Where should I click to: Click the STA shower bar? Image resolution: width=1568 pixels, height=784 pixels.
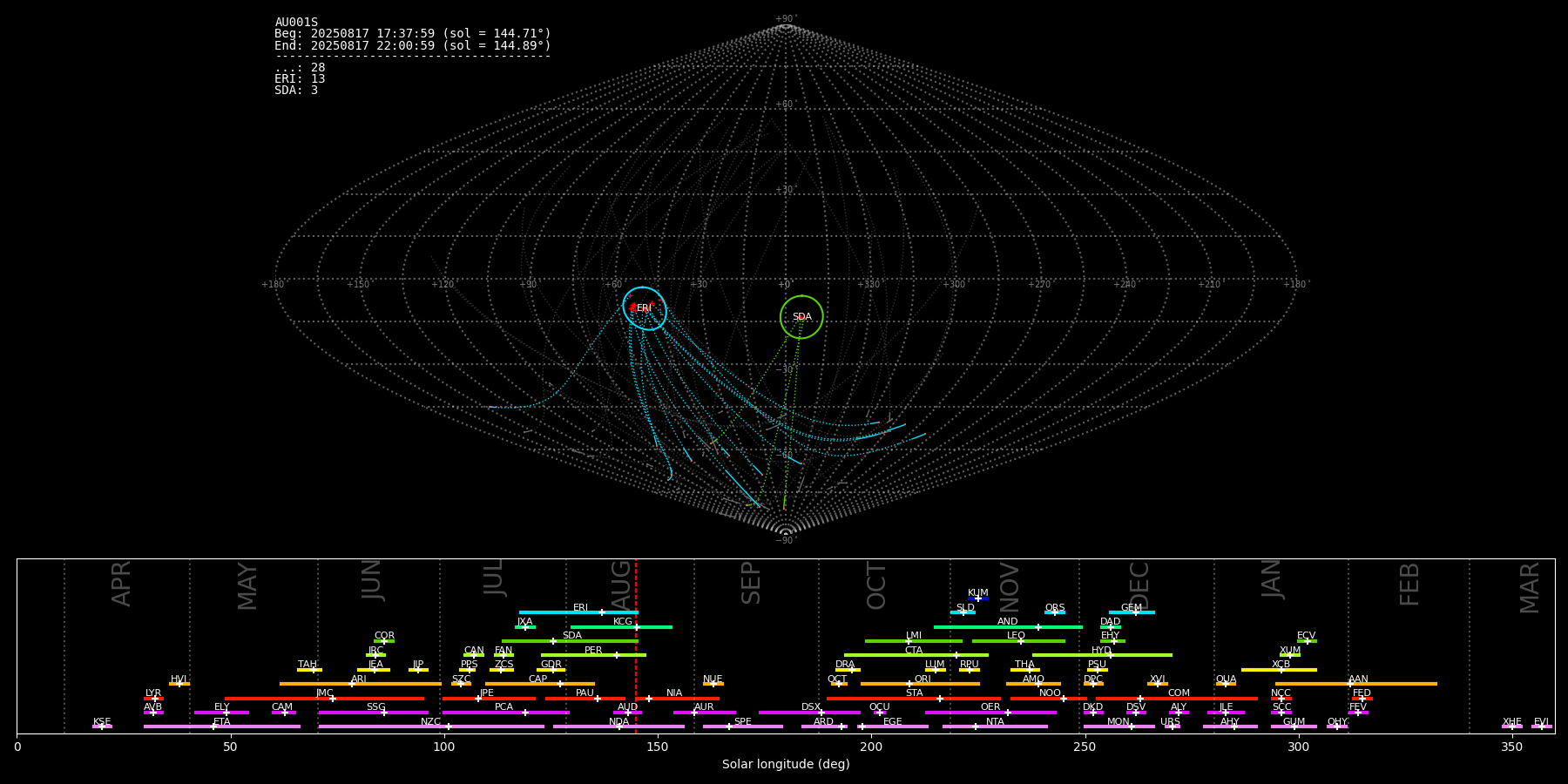(x=914, y=699)
